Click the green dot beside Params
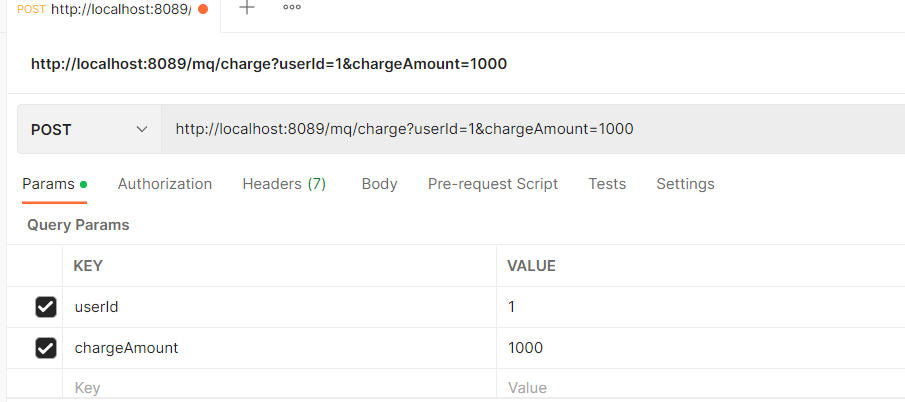This screenshot has width=905, height=402. point(83,185)
